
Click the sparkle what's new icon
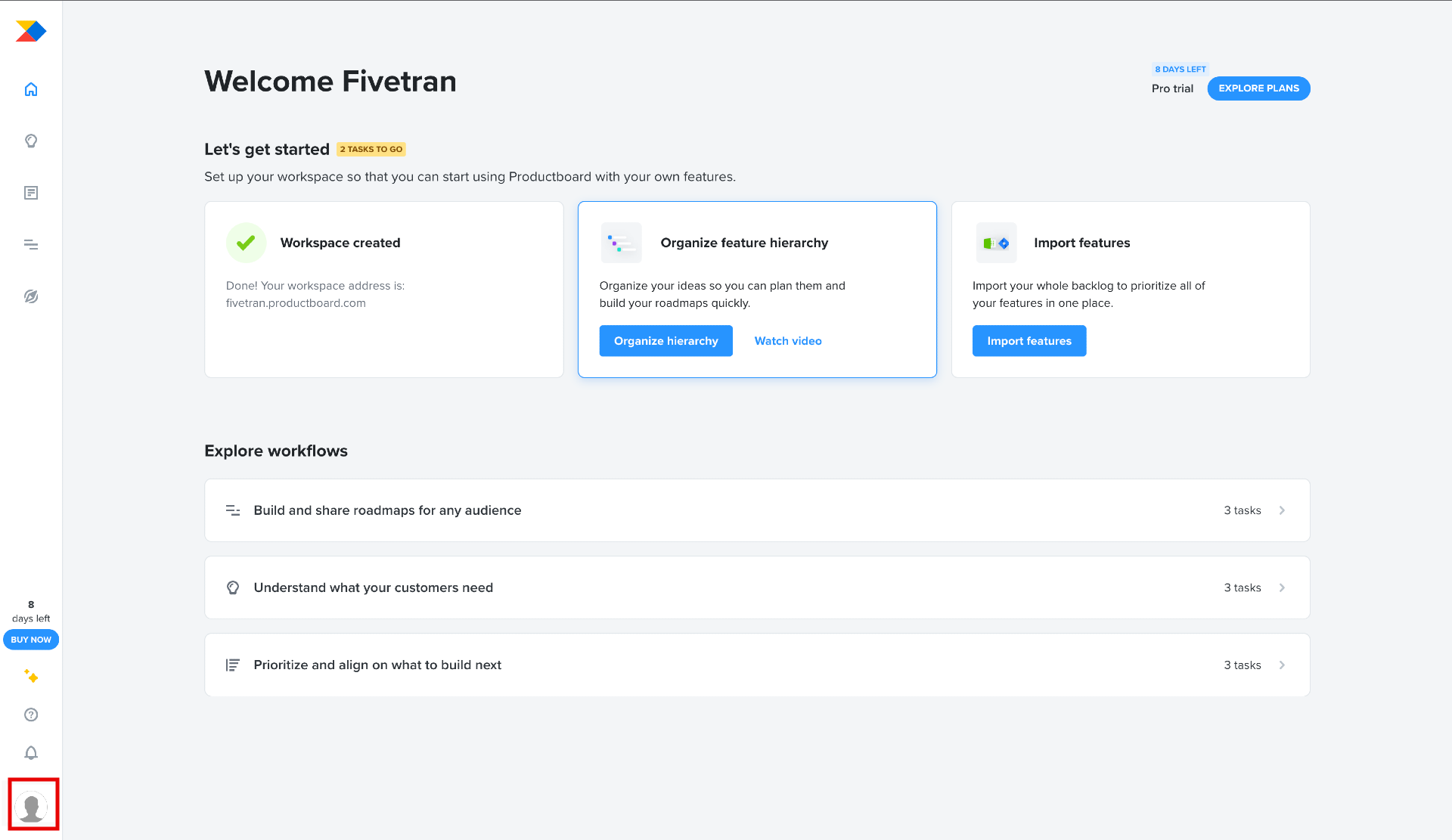[31, 676]
